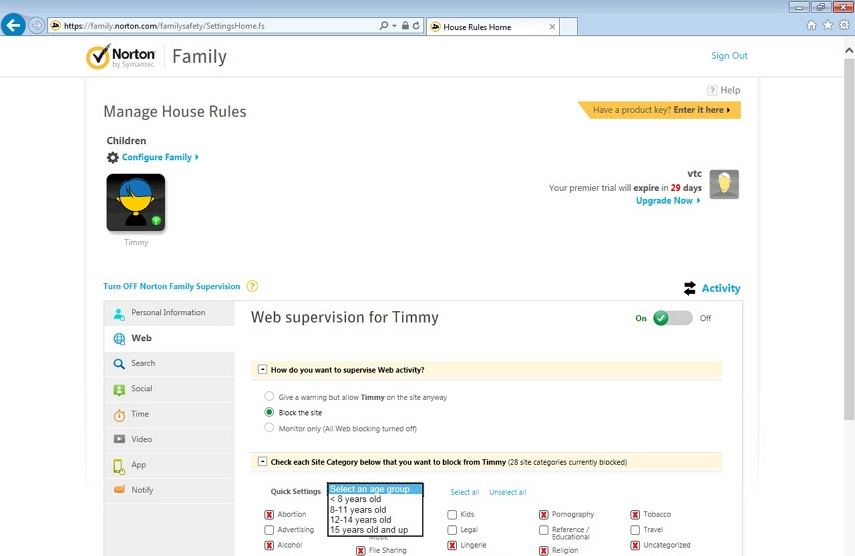Open browser tools gear icon
The width and height of the screenshot is (855, 556).
click(x=844, y=25)
